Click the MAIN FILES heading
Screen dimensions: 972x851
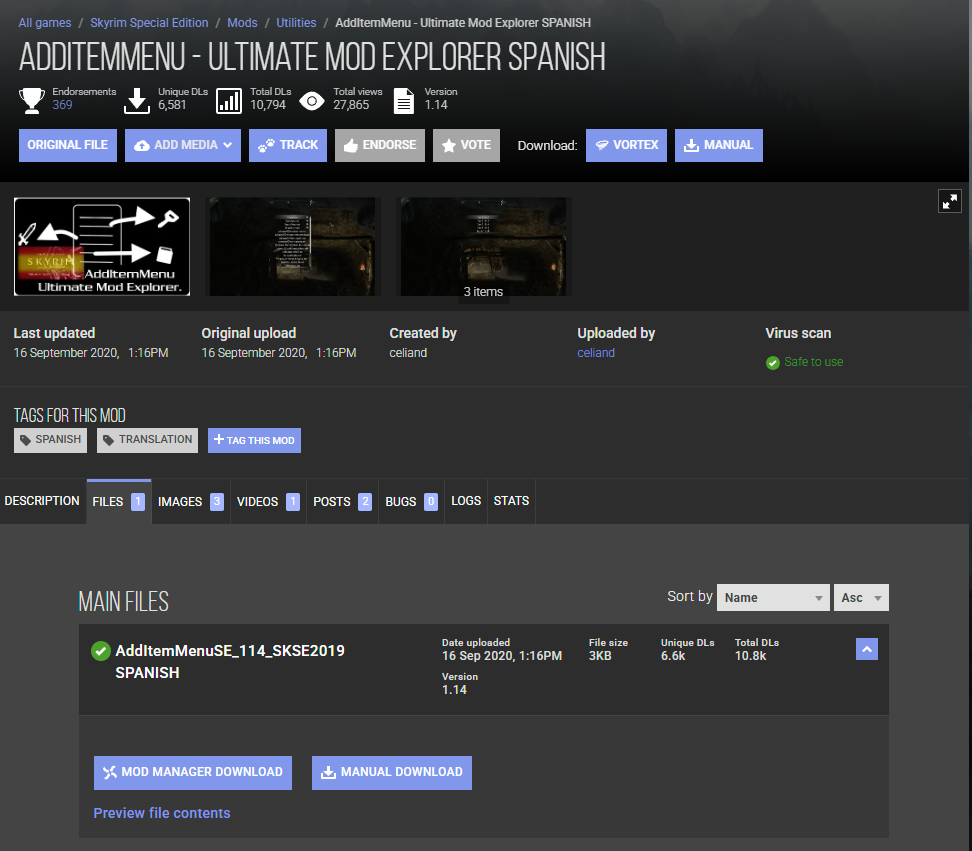[123, 602]
